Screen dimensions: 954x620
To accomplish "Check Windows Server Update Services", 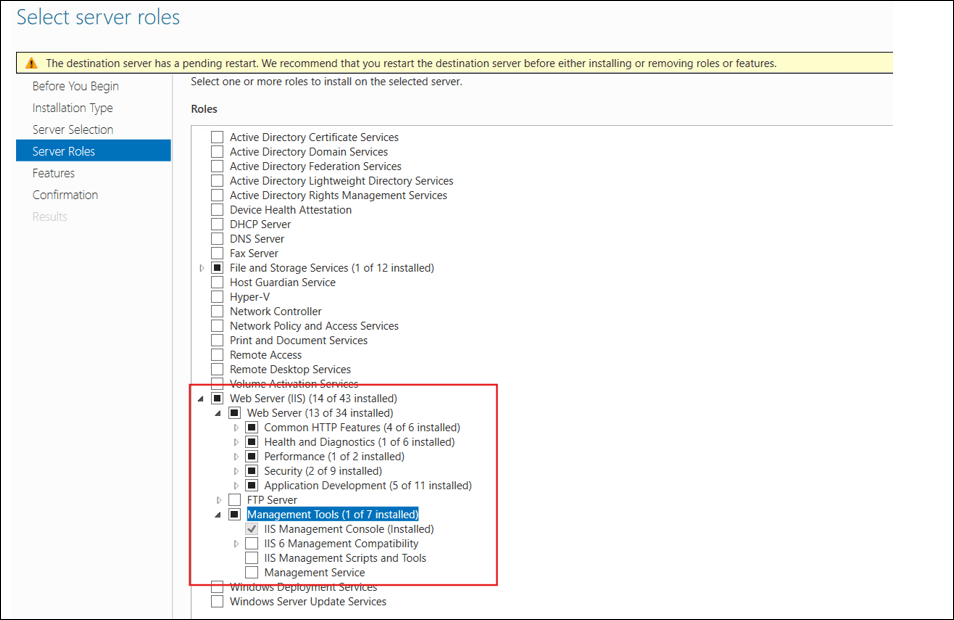I will click(217, 602).
